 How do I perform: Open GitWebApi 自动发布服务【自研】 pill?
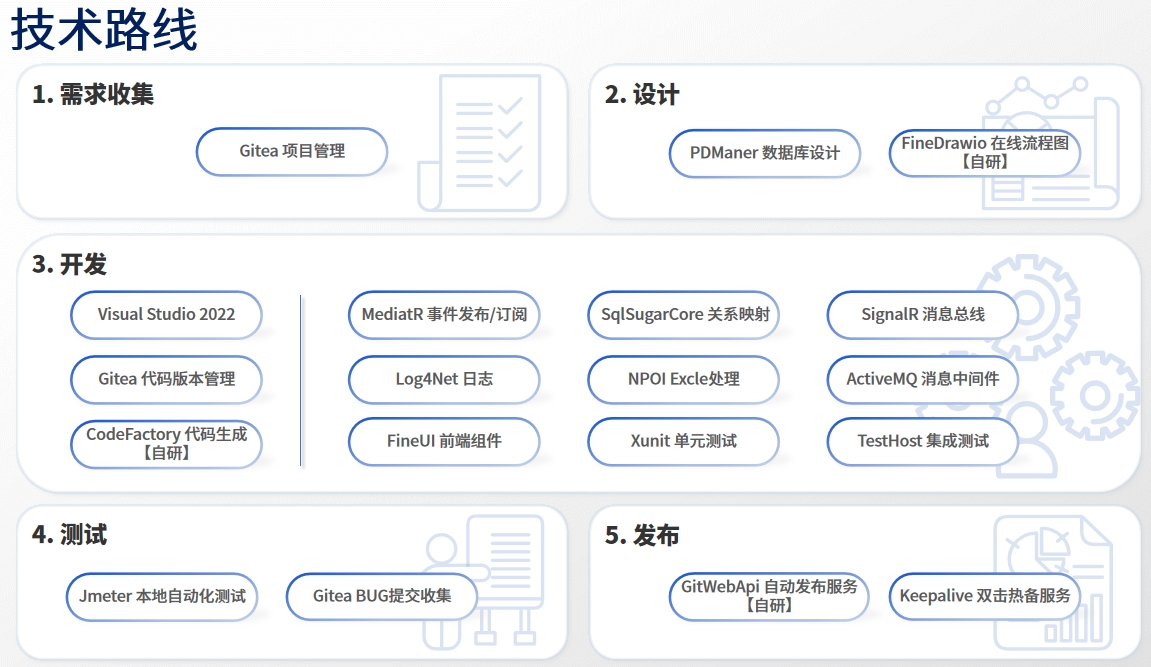pyautogui.click(x=769, y=597)
